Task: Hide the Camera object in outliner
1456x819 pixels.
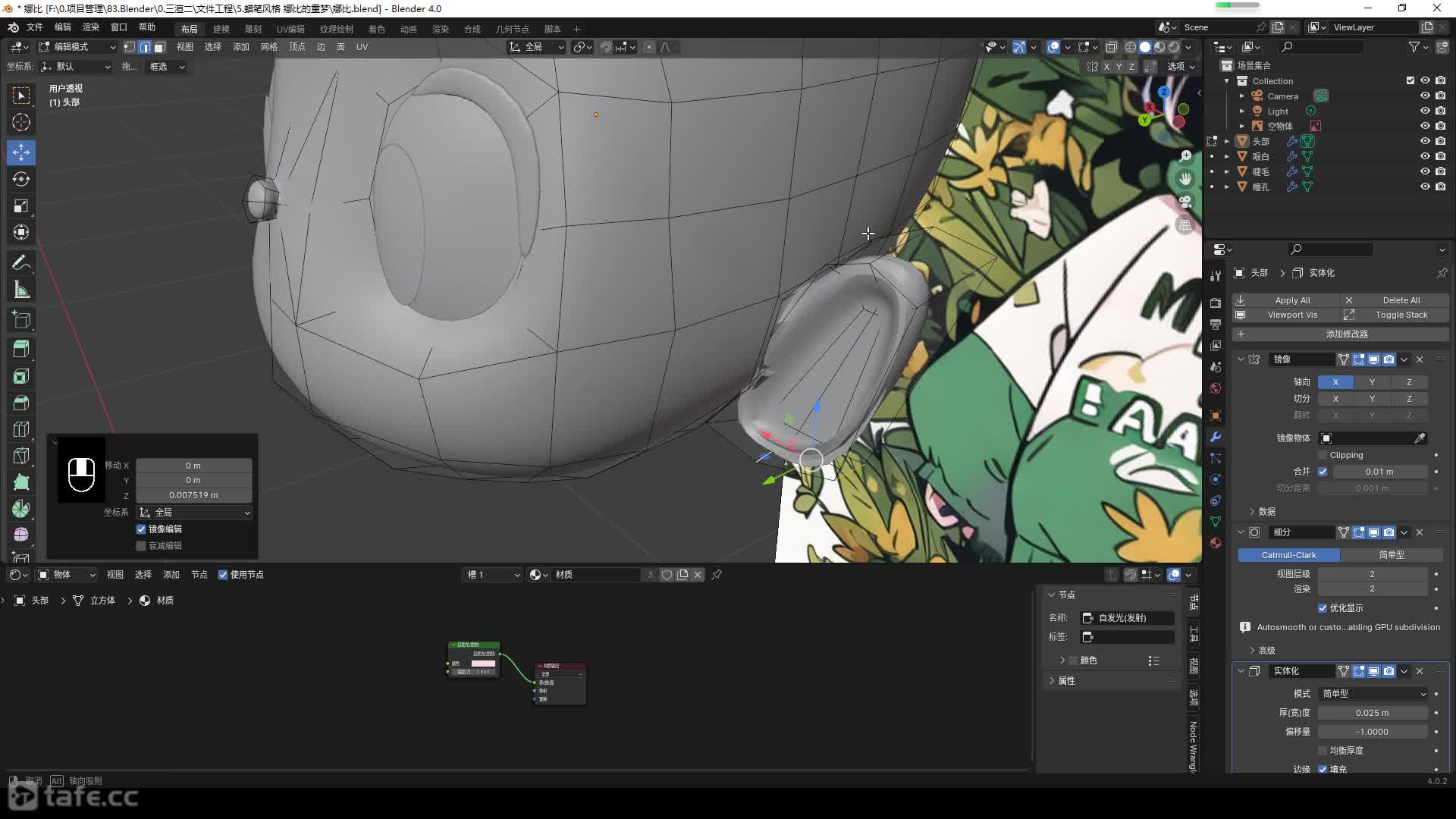Action: point(1425,96)
